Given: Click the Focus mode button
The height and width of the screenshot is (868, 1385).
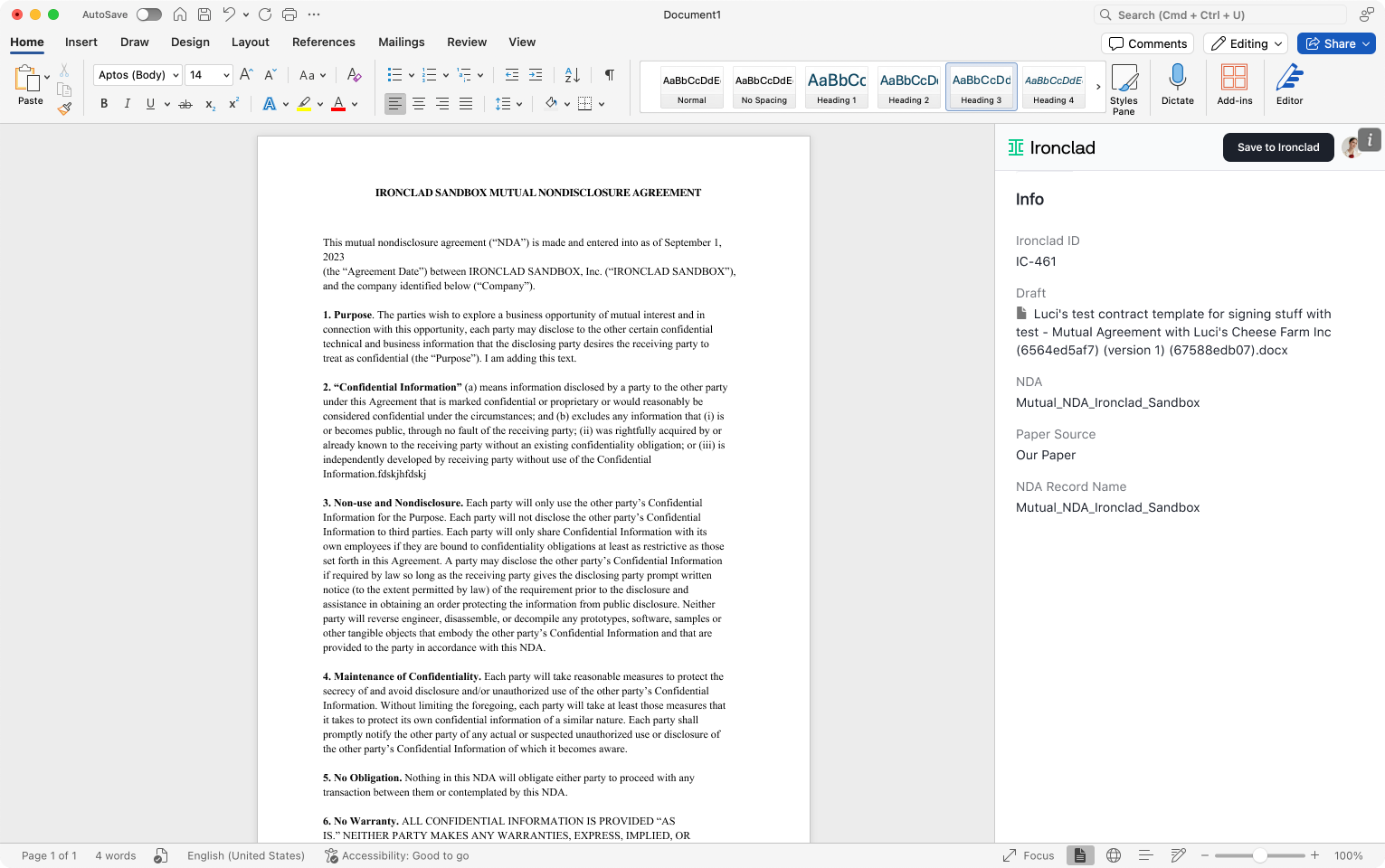Looking at the screenshot, I should [1029, 855].
